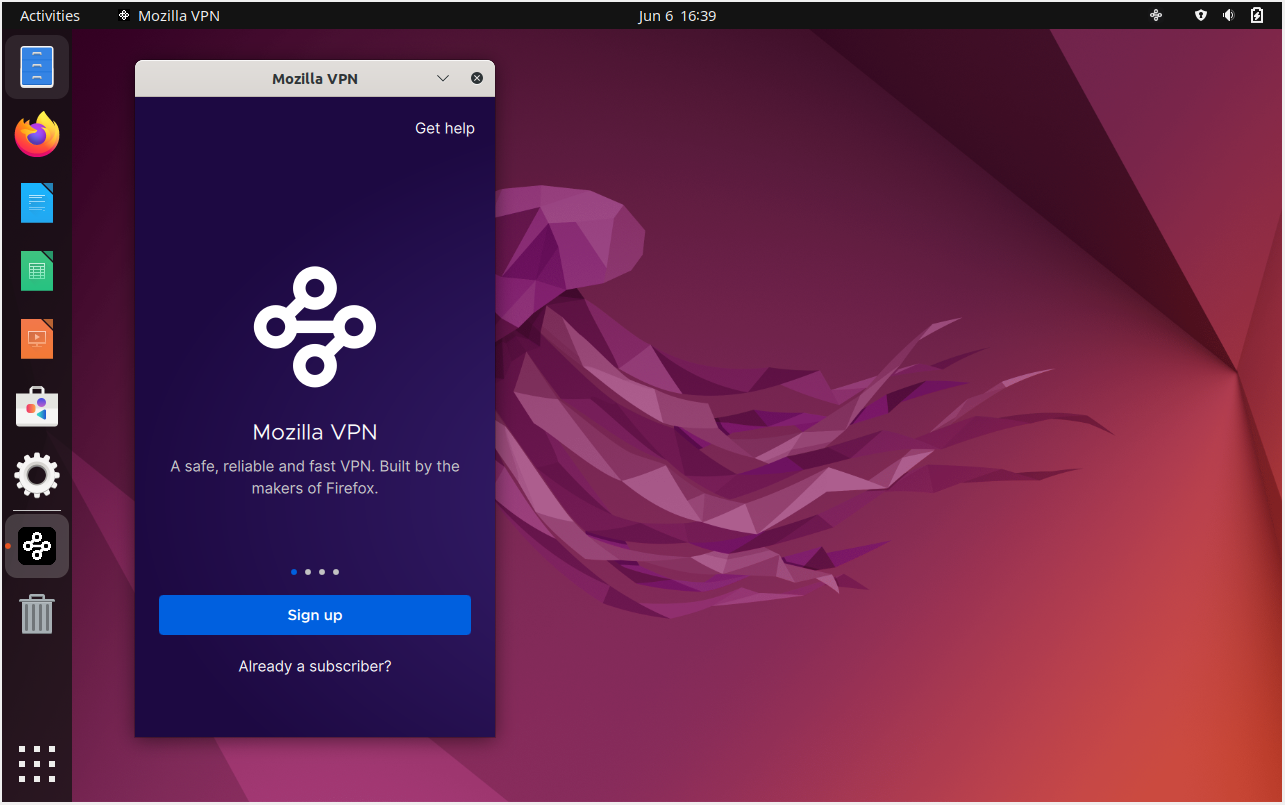Click the battery status icon
The height and width of the screenshot is (805, 1285).
(x=1257, y=15)
